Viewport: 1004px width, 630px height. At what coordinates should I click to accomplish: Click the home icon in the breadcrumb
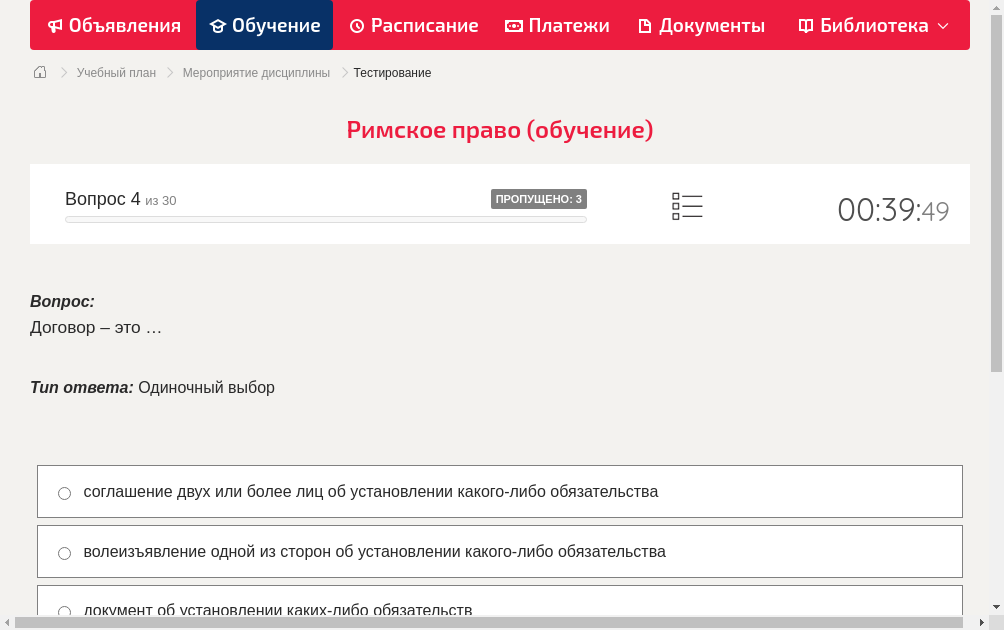click(x=39, y=72)
